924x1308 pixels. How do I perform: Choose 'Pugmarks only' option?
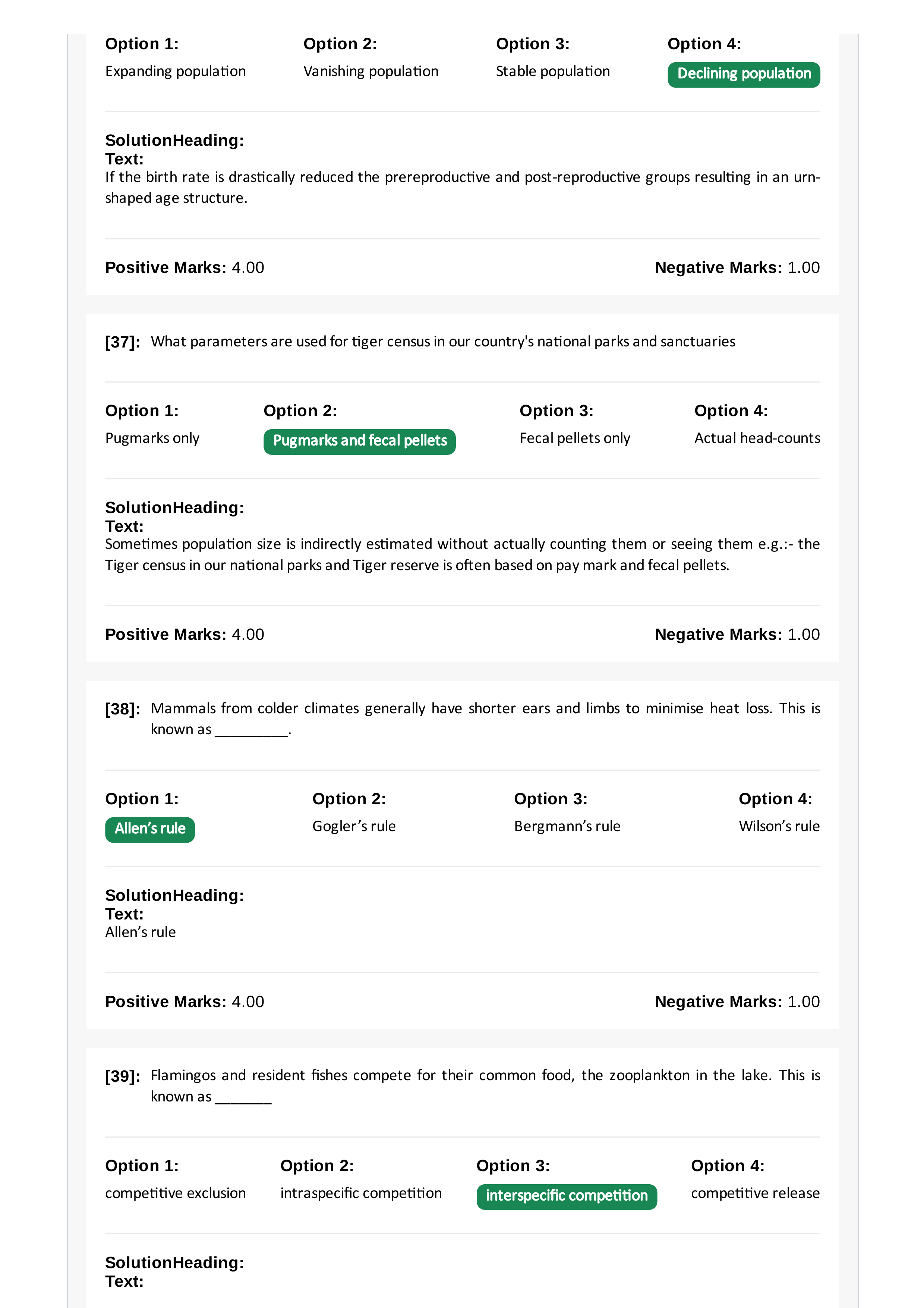click(152, 438)
